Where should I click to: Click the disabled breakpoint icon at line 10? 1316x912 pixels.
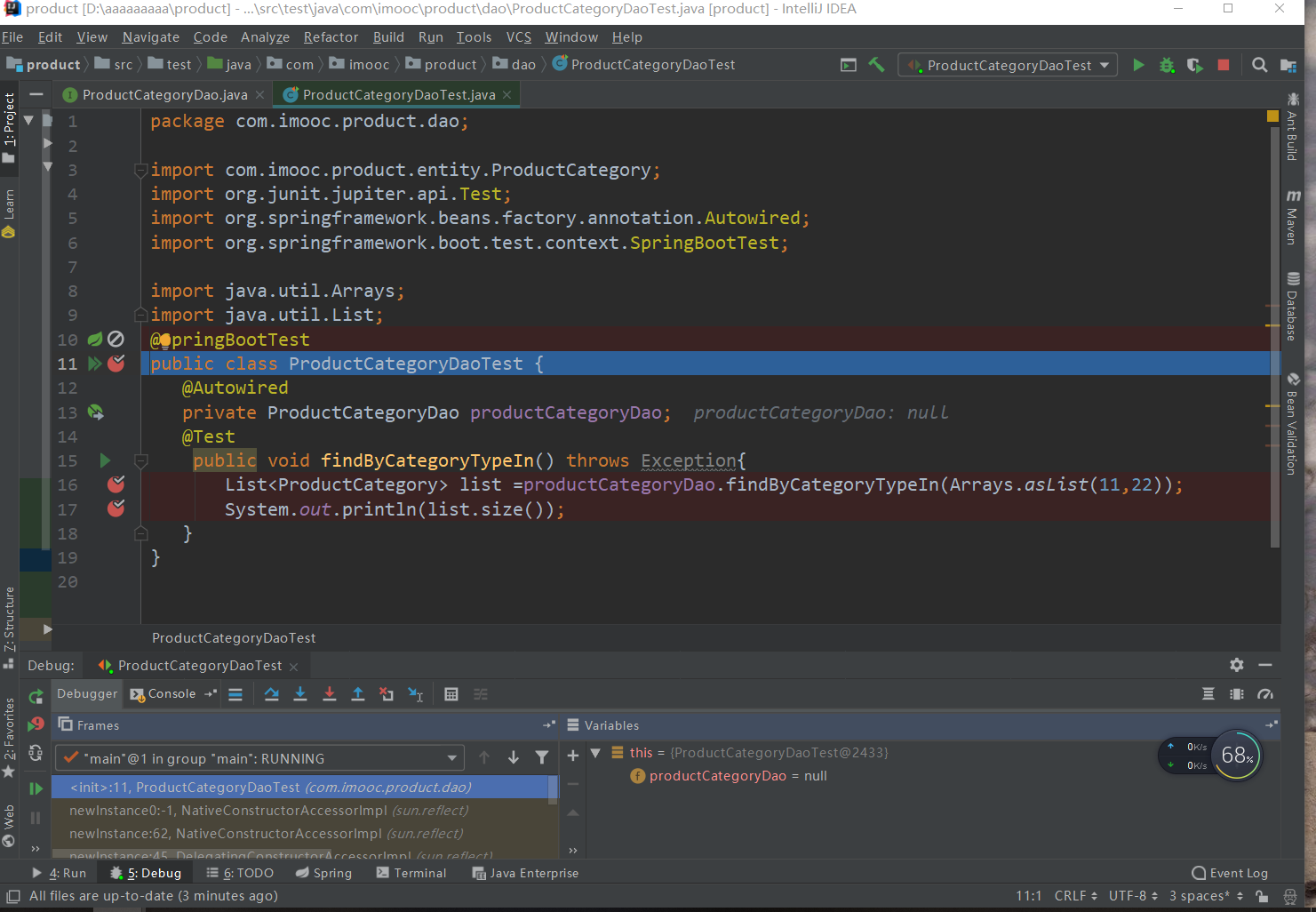[x=116, y=339]
